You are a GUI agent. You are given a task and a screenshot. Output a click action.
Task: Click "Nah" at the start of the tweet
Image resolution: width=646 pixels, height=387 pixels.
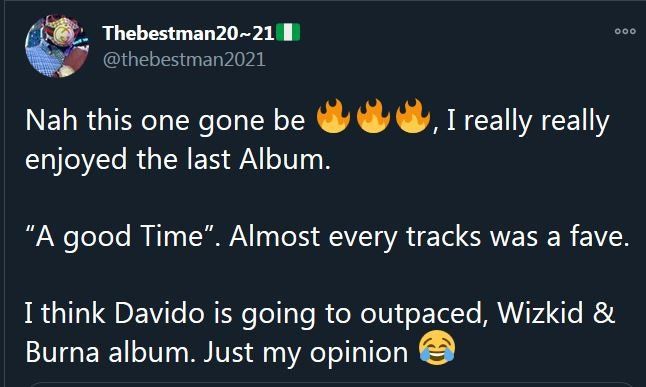coord(51,121)
